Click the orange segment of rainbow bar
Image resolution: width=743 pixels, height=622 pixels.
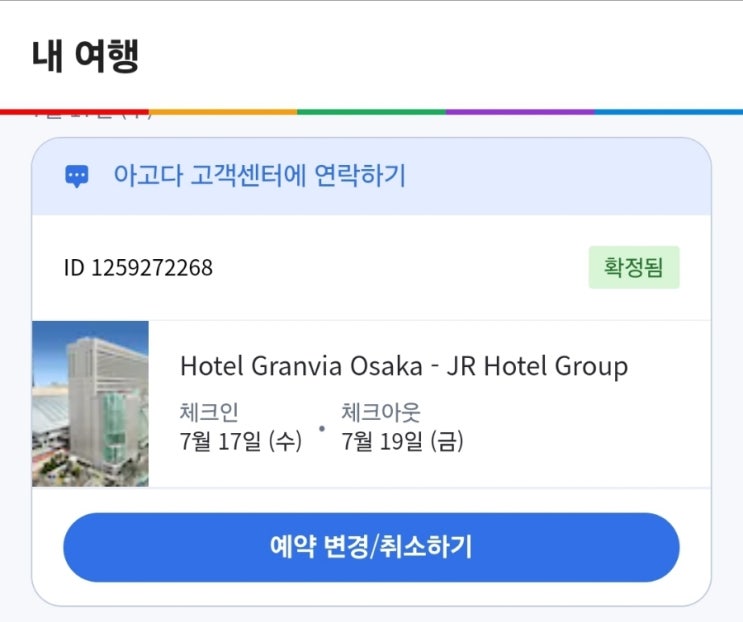(223, 112)
